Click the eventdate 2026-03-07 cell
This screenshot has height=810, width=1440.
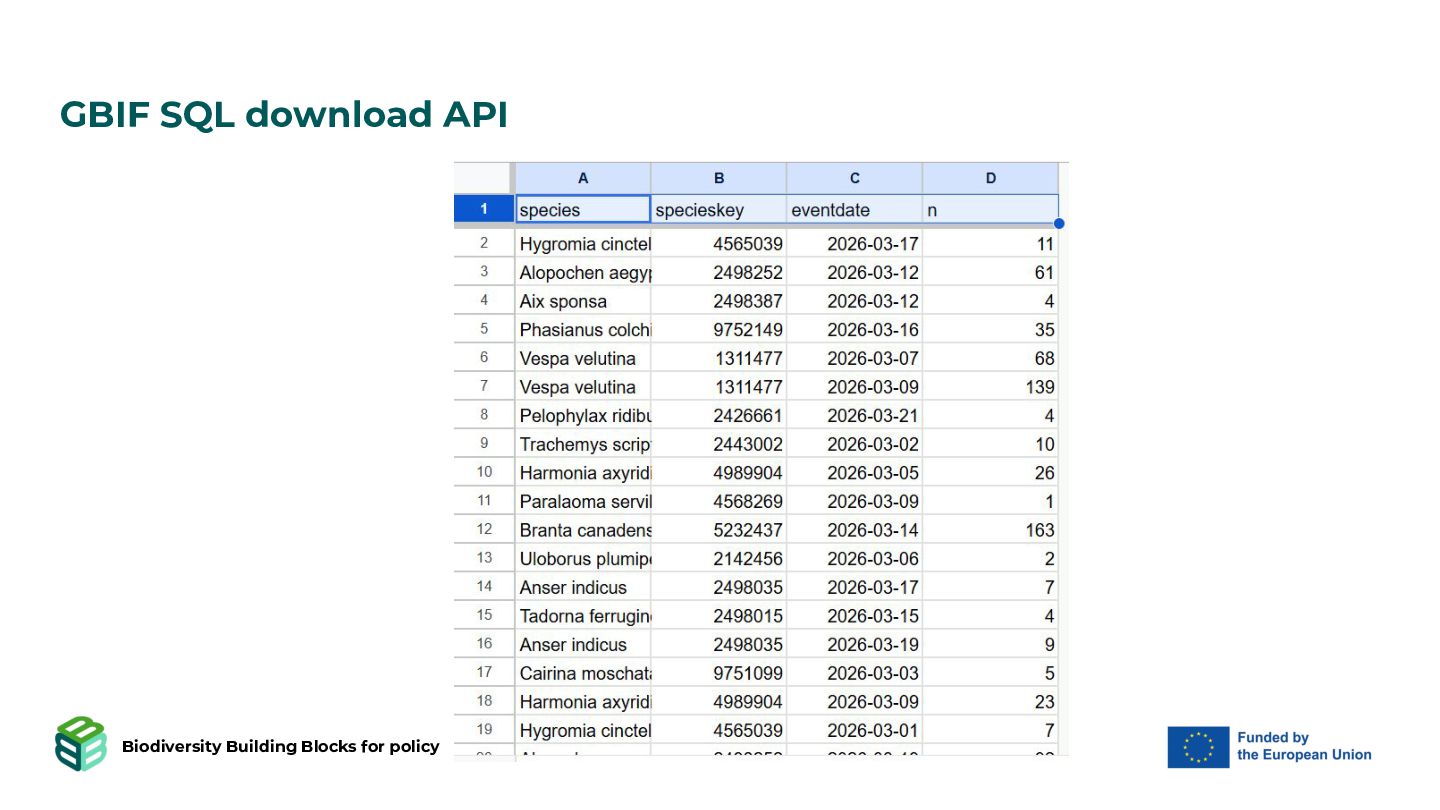click(x=855, y=358)
